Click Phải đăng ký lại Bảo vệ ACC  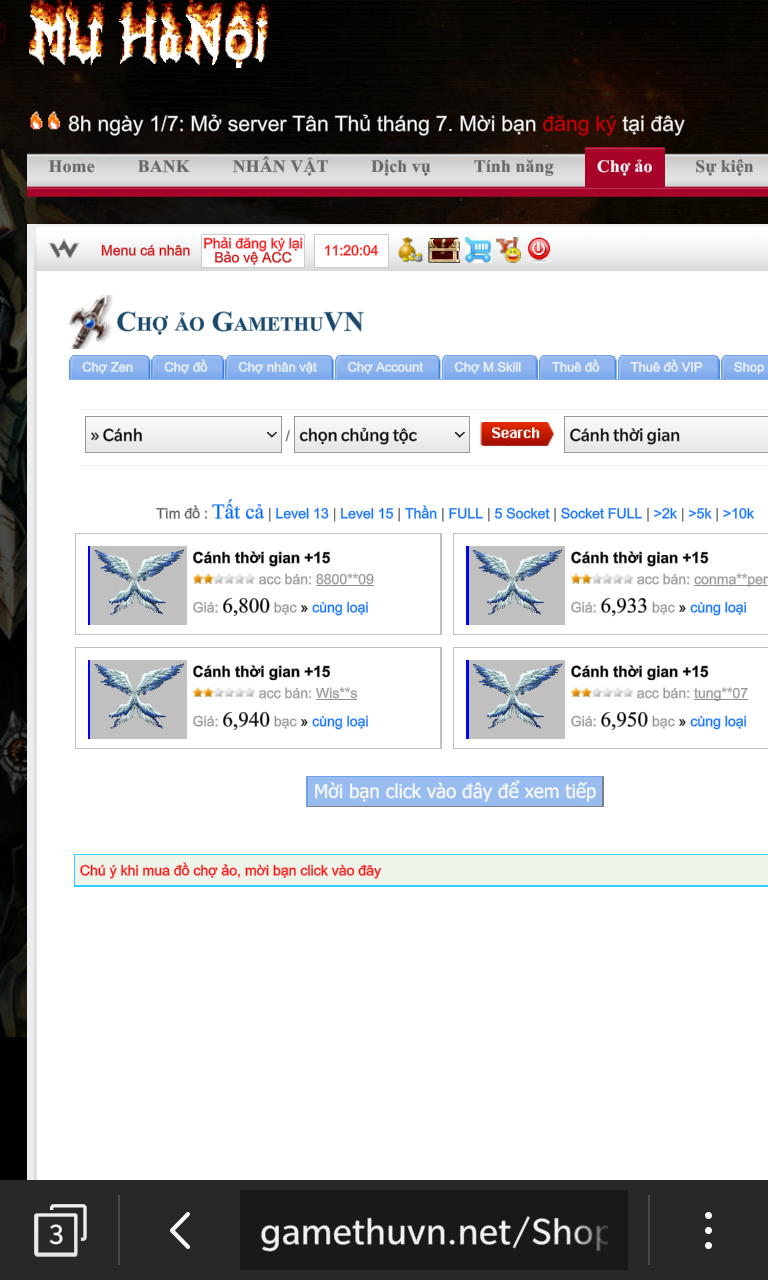[253, 251]
